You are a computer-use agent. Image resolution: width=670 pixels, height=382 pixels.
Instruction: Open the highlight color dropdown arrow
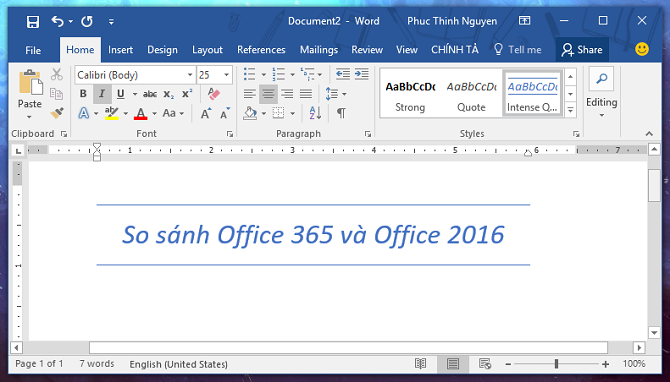[x=126, y=114]
